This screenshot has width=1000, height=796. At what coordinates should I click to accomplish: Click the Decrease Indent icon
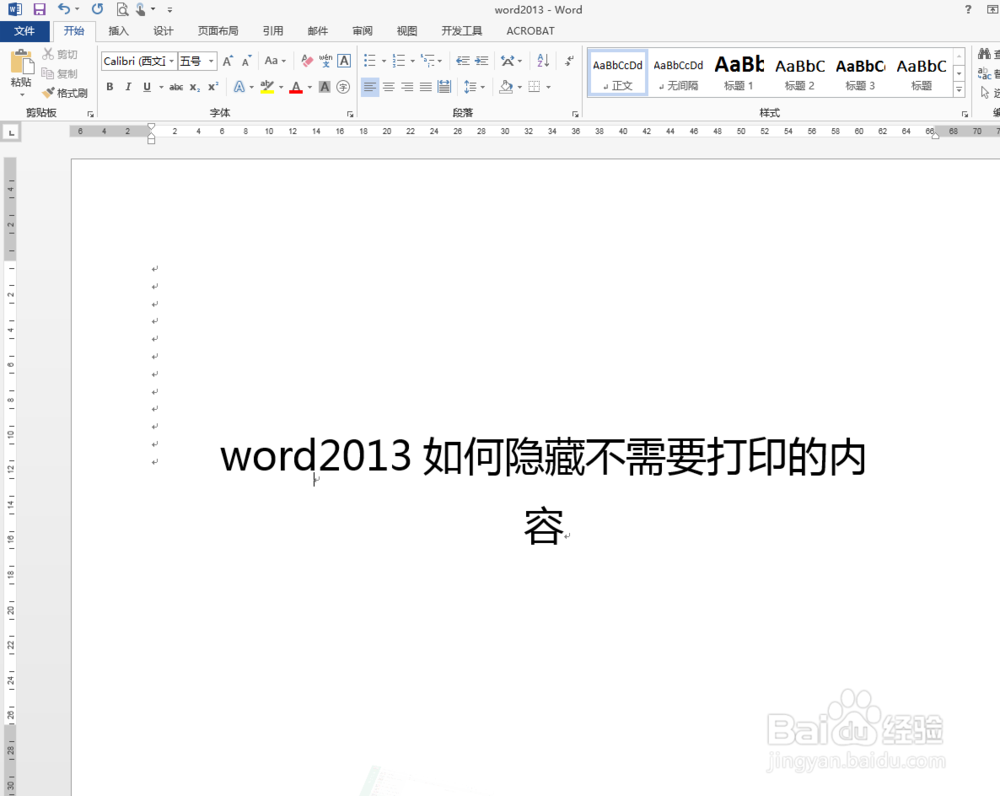coord(463,61)
